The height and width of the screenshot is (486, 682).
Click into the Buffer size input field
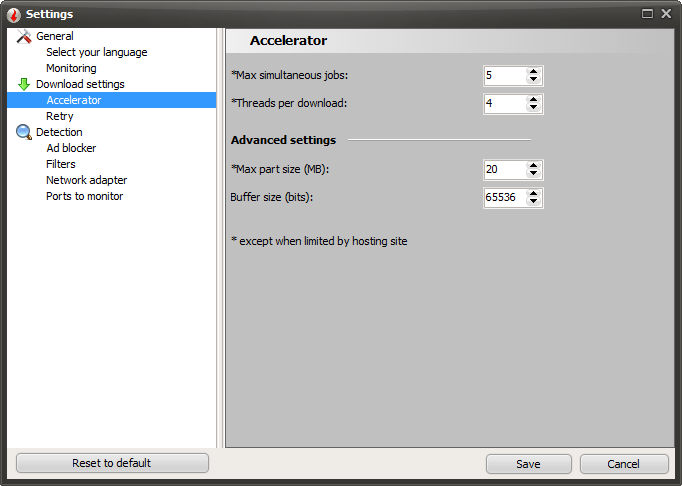click(x=503, y=198)
